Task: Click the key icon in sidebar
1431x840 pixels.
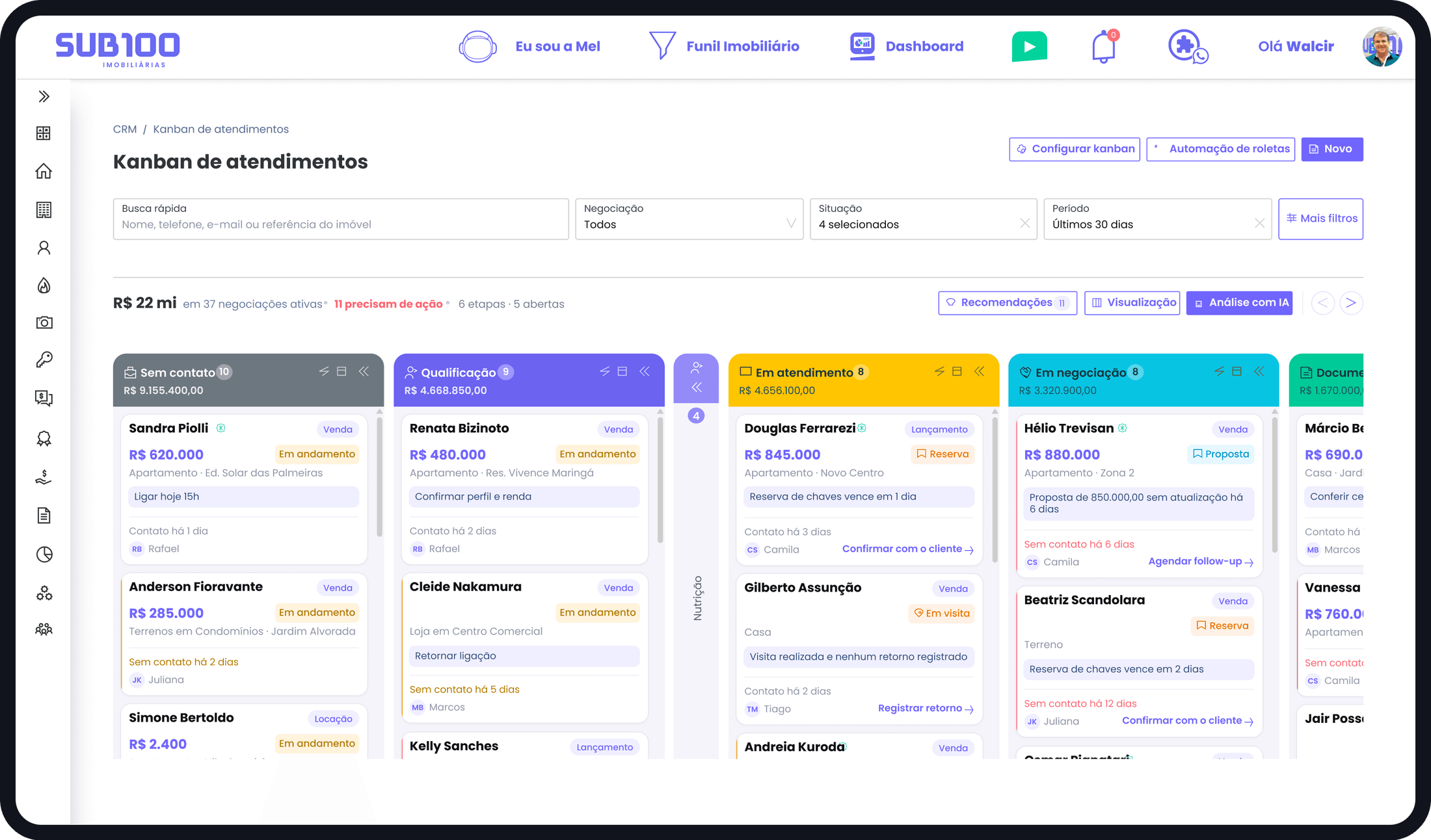Action: click(44, 360)
